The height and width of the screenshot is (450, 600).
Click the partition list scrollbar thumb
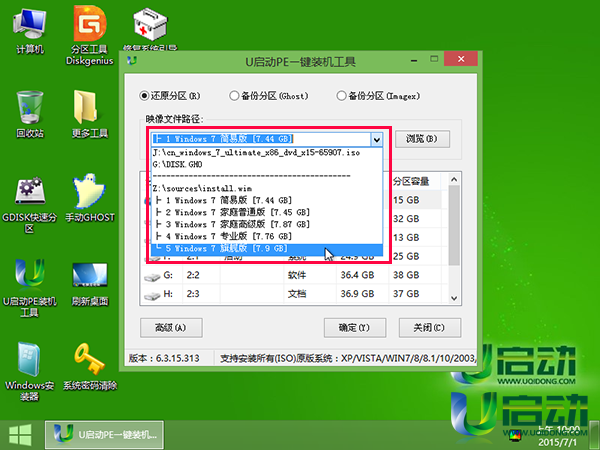tap(454, 225)
